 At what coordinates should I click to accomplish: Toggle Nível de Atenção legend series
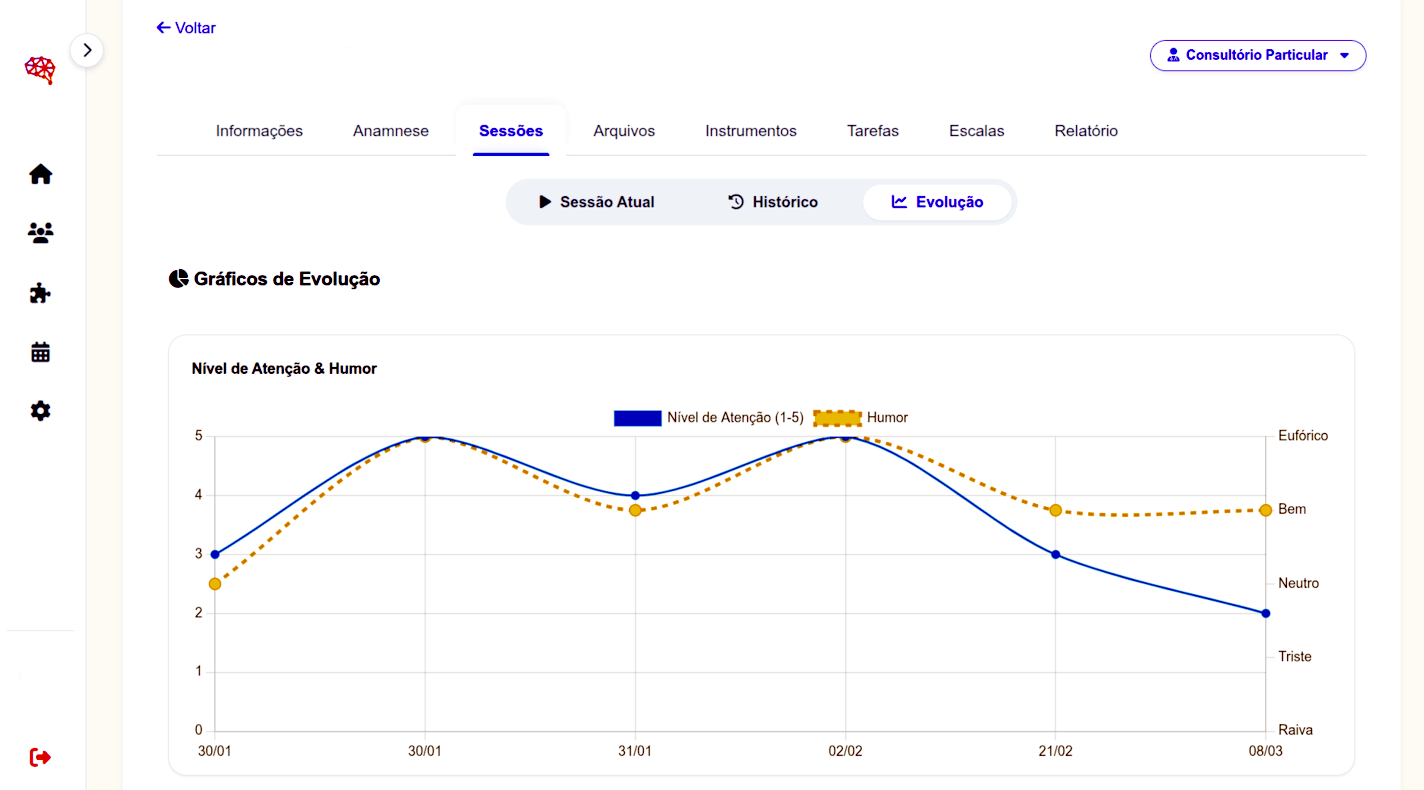tap(708, 418)
